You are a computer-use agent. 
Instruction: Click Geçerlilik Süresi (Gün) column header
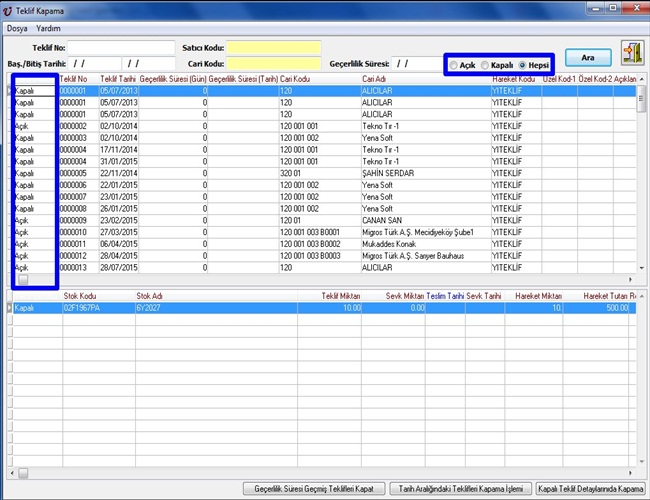(x=173, y=79)
